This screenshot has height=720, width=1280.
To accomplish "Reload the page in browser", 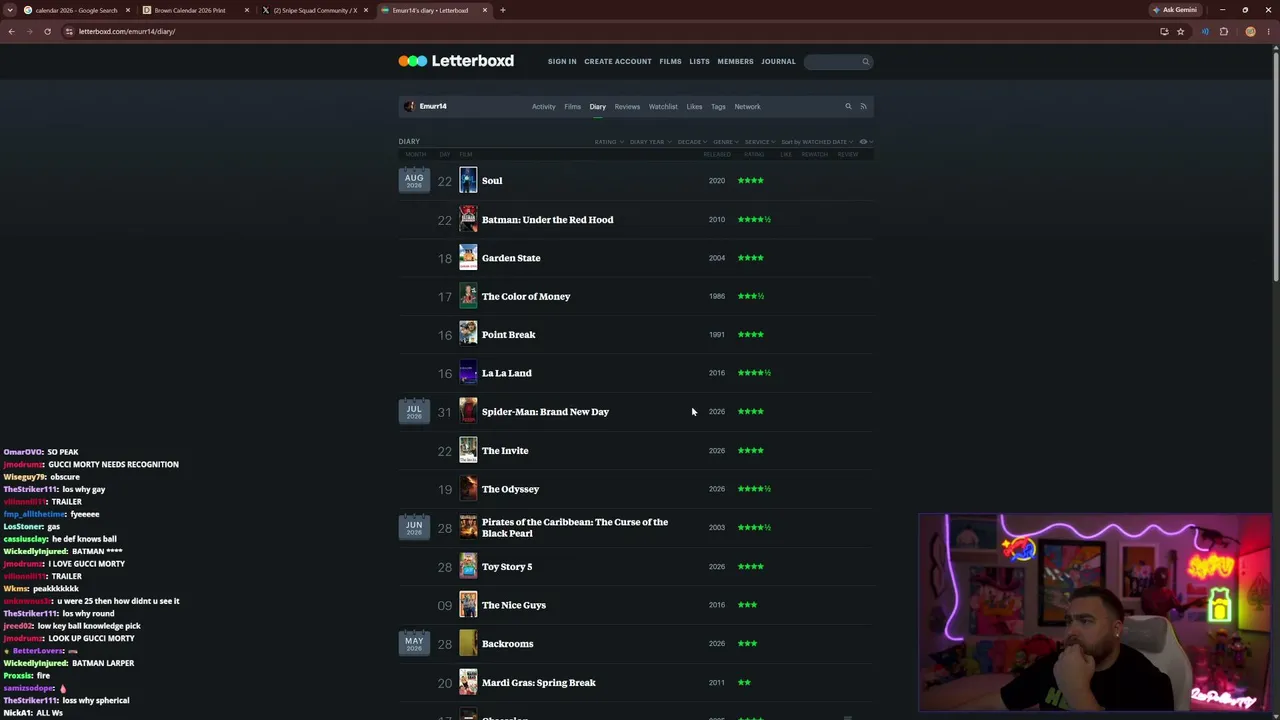I will point(47,31).
